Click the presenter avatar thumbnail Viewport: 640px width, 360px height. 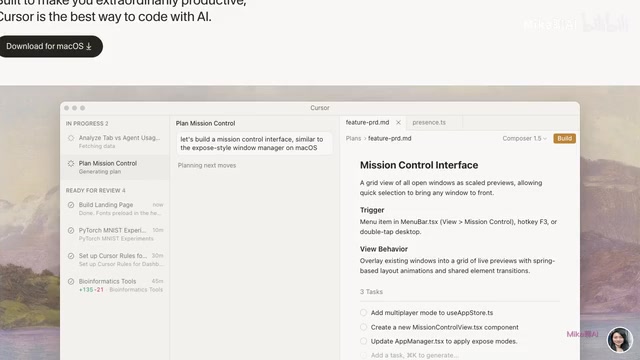tap(620, 340)
